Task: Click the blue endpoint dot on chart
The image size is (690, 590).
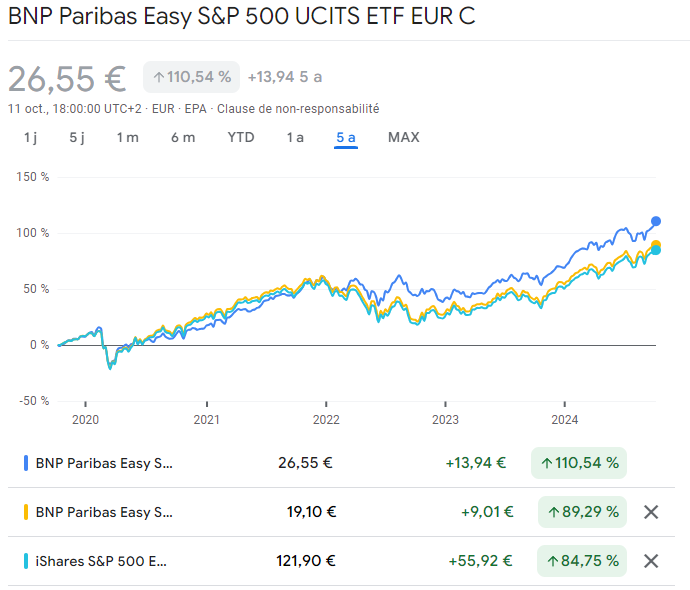Action: point(656,221)
